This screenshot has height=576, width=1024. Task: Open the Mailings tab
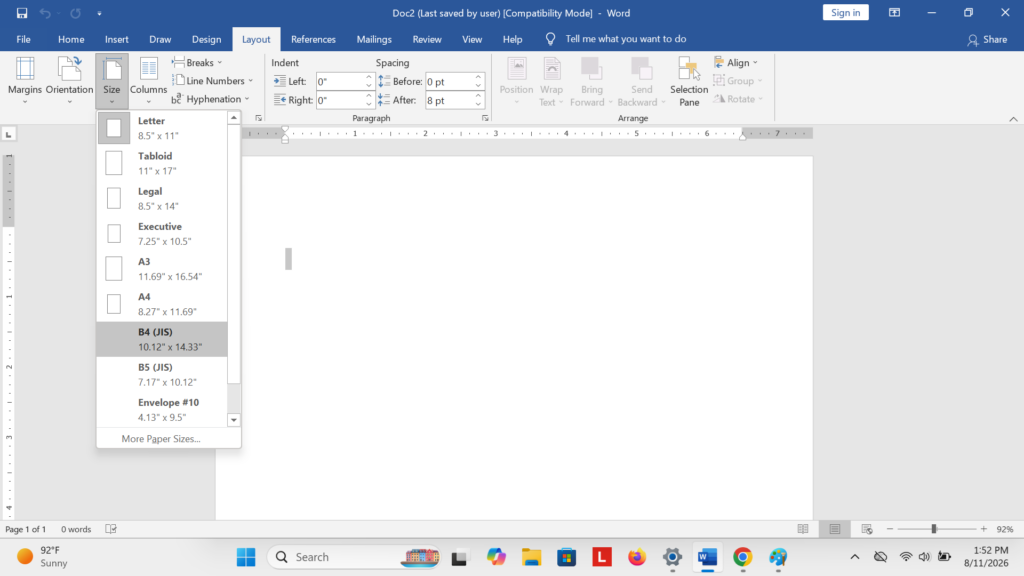click(x=374, y=39)
